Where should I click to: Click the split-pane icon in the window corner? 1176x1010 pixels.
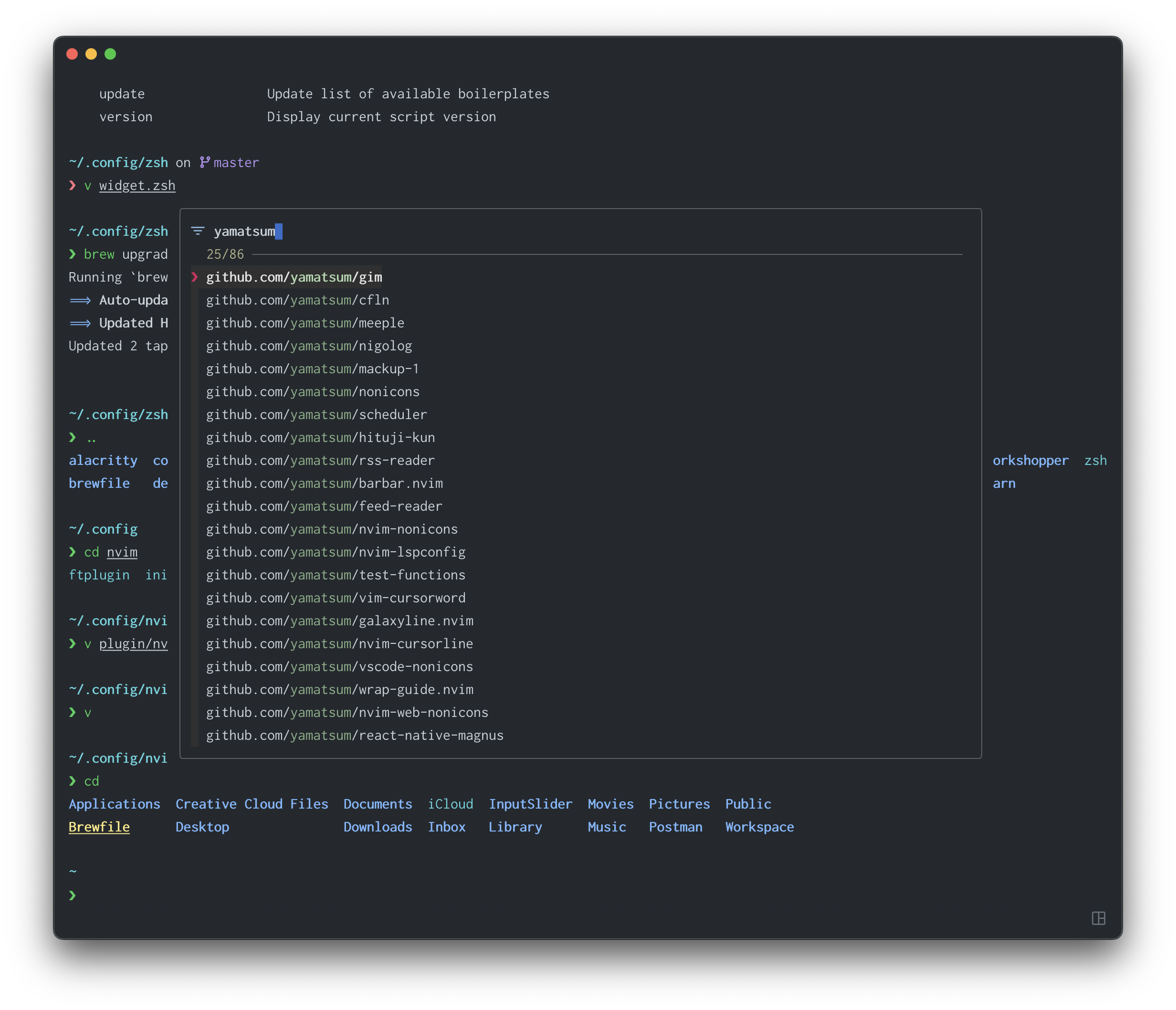[1098, 918]
